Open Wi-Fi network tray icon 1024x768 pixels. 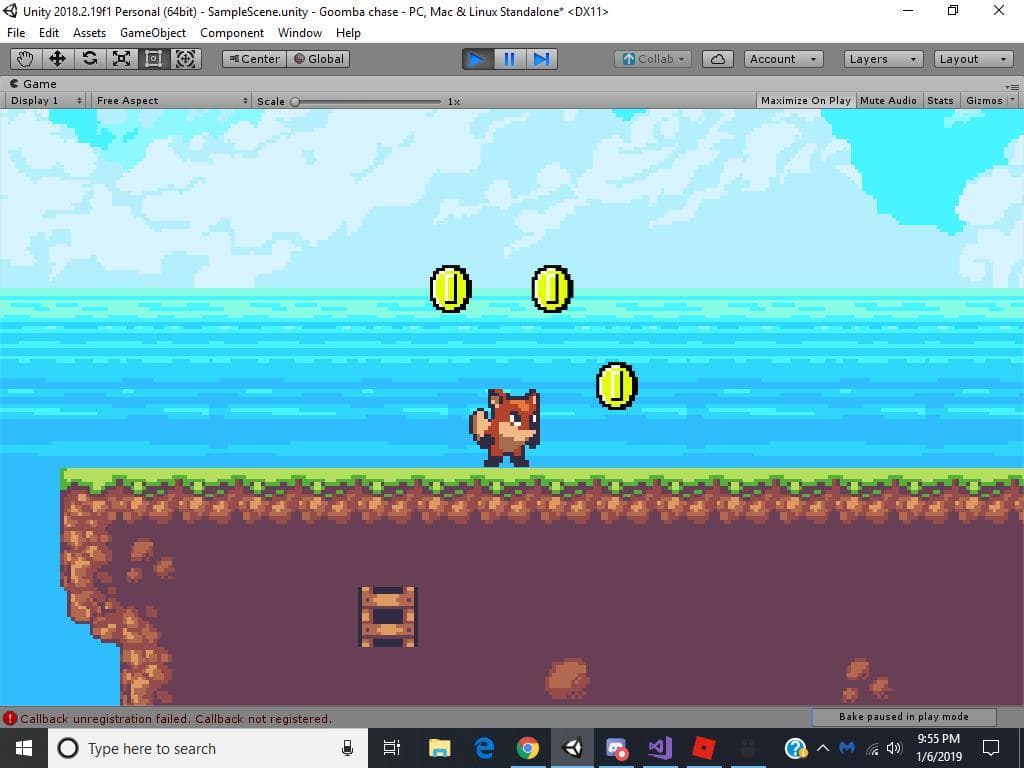pos(872,749)
